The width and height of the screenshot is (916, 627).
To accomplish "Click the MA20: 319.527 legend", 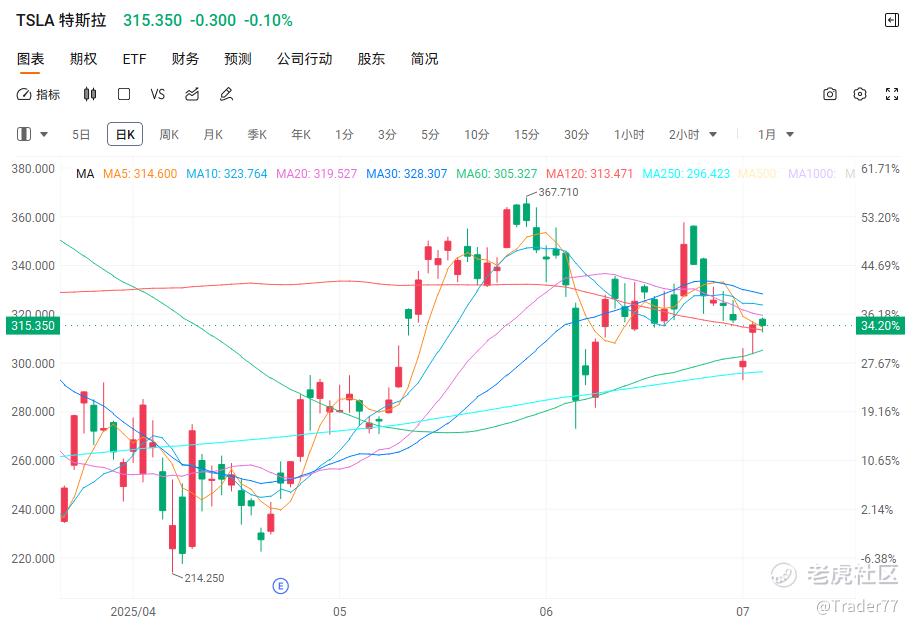I will [316, 174].
